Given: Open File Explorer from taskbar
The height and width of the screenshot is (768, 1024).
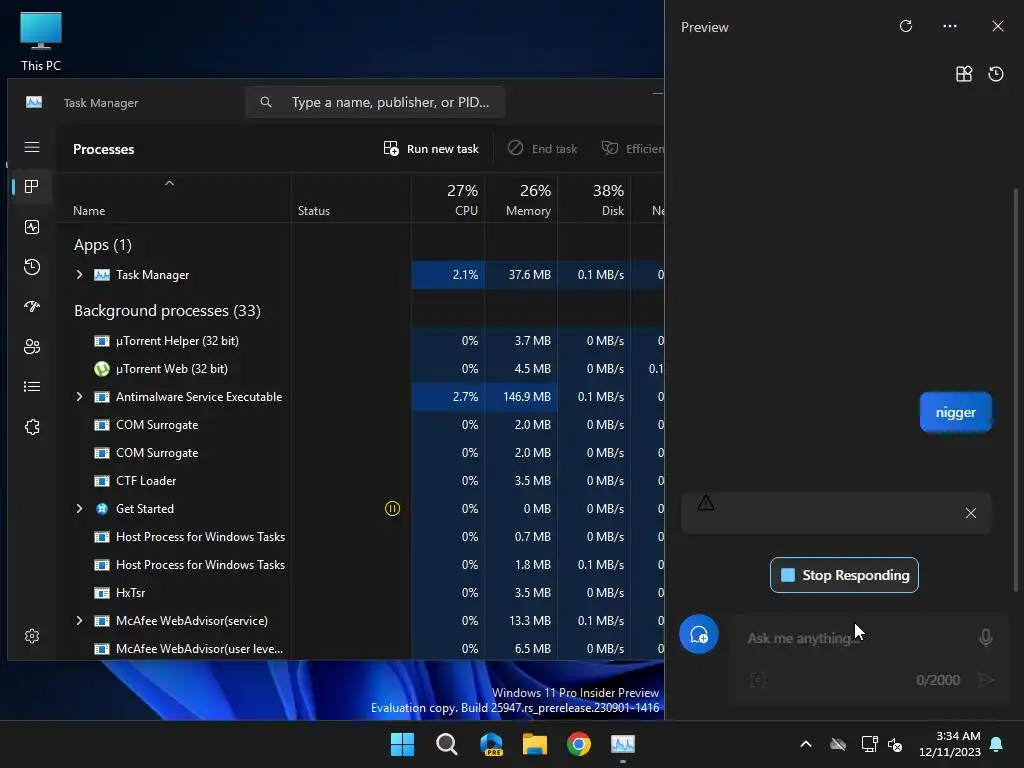Looking at the screenshot, I should tap(535, 744).
